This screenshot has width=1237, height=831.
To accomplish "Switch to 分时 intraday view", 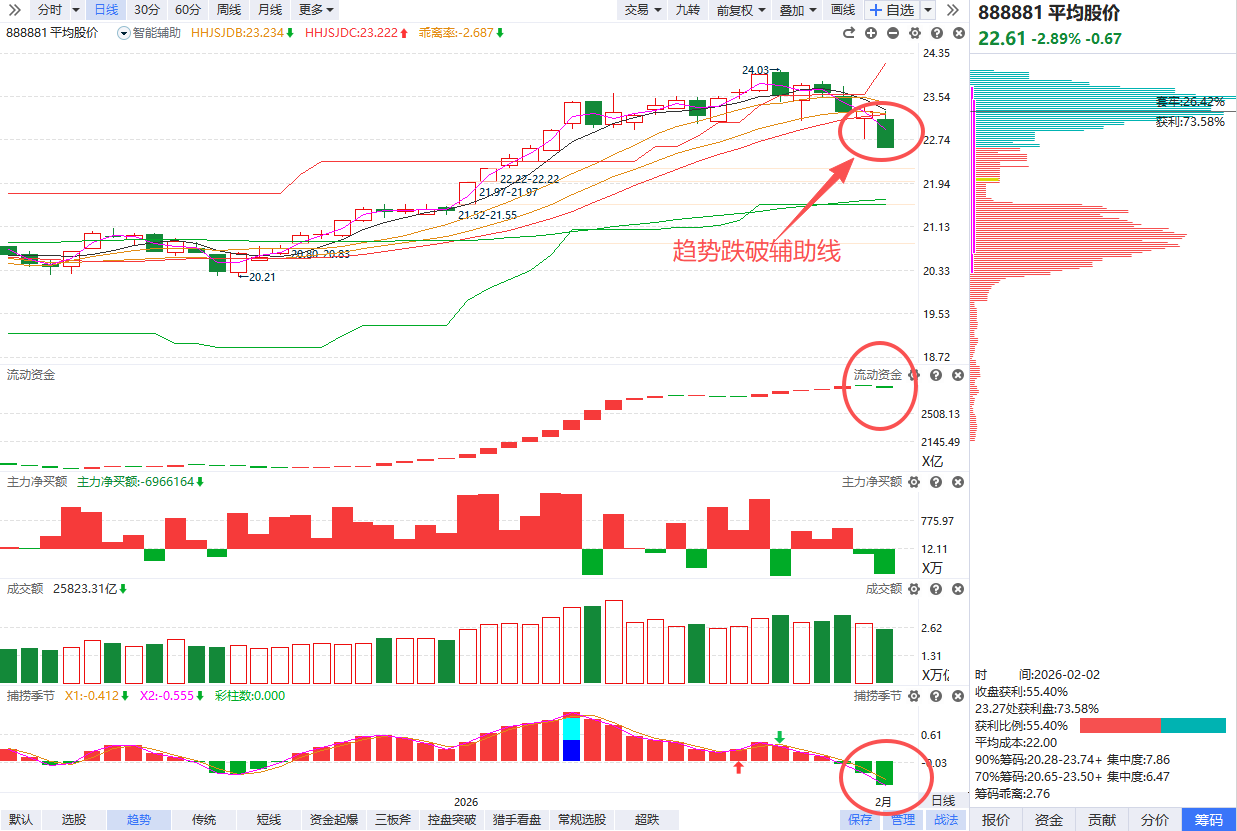I will click(x=50, y=10).
